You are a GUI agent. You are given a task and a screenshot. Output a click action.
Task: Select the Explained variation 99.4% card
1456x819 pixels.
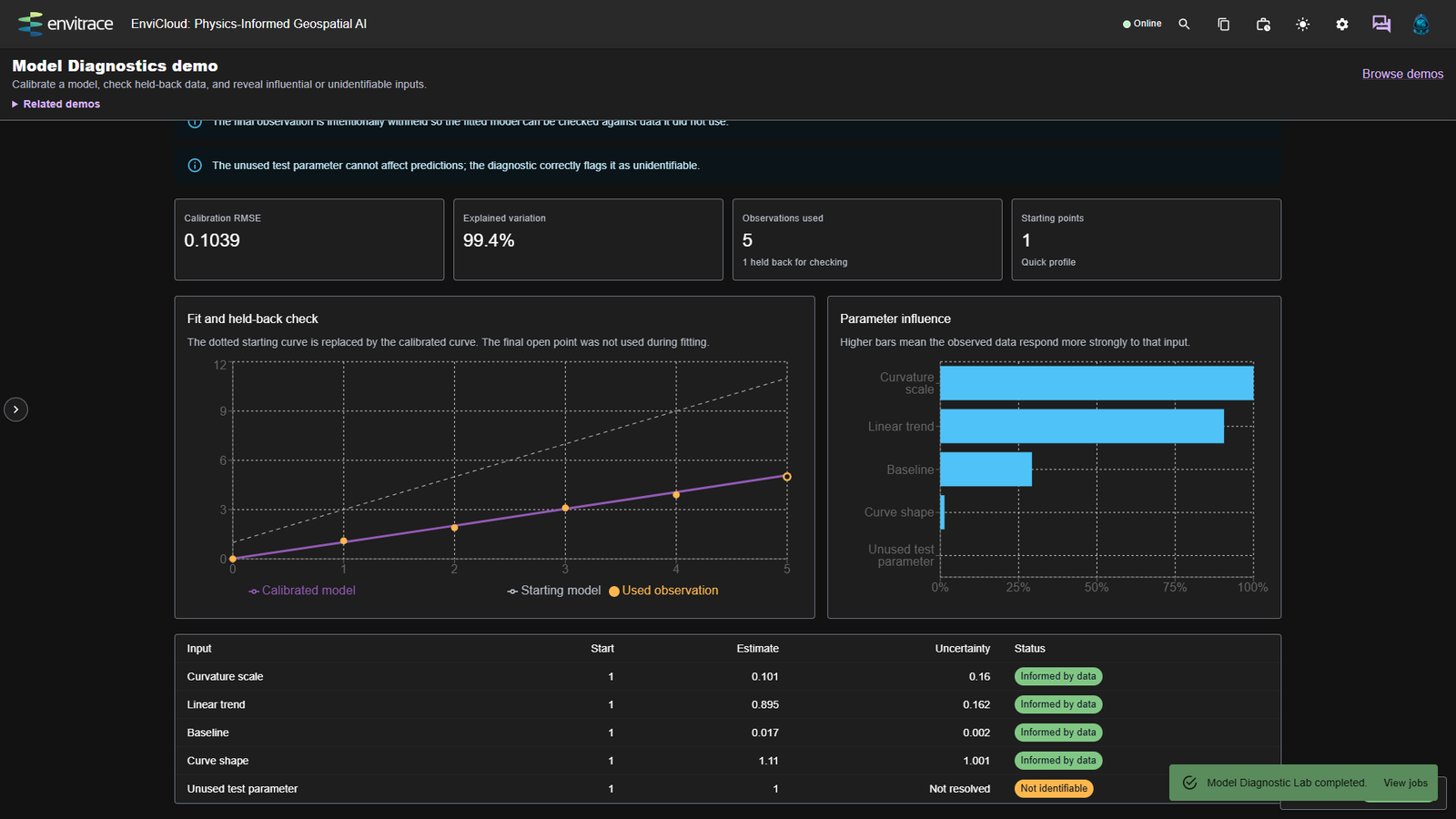coord(588,239)
